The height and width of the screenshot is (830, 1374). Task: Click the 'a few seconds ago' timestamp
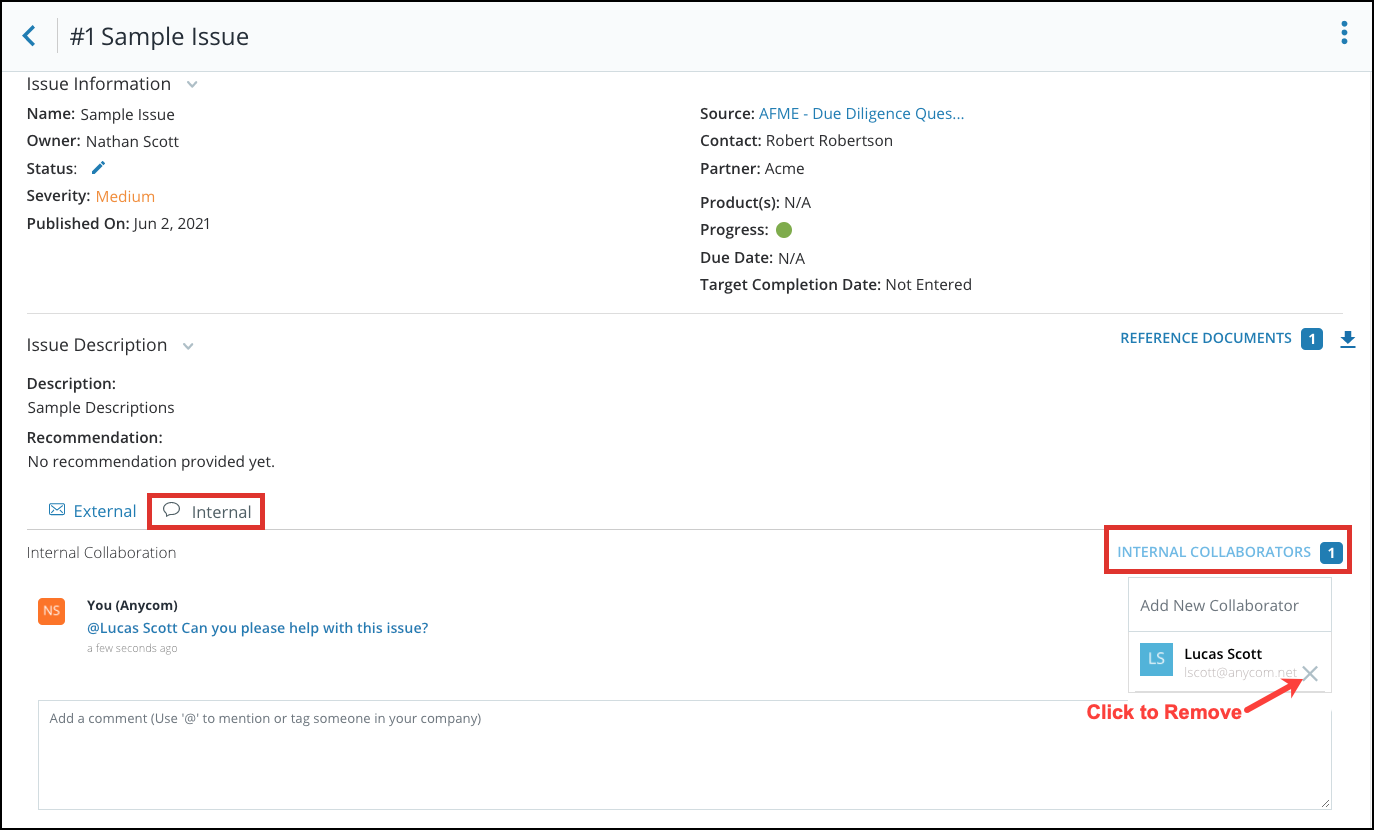(x=132, y=649)
